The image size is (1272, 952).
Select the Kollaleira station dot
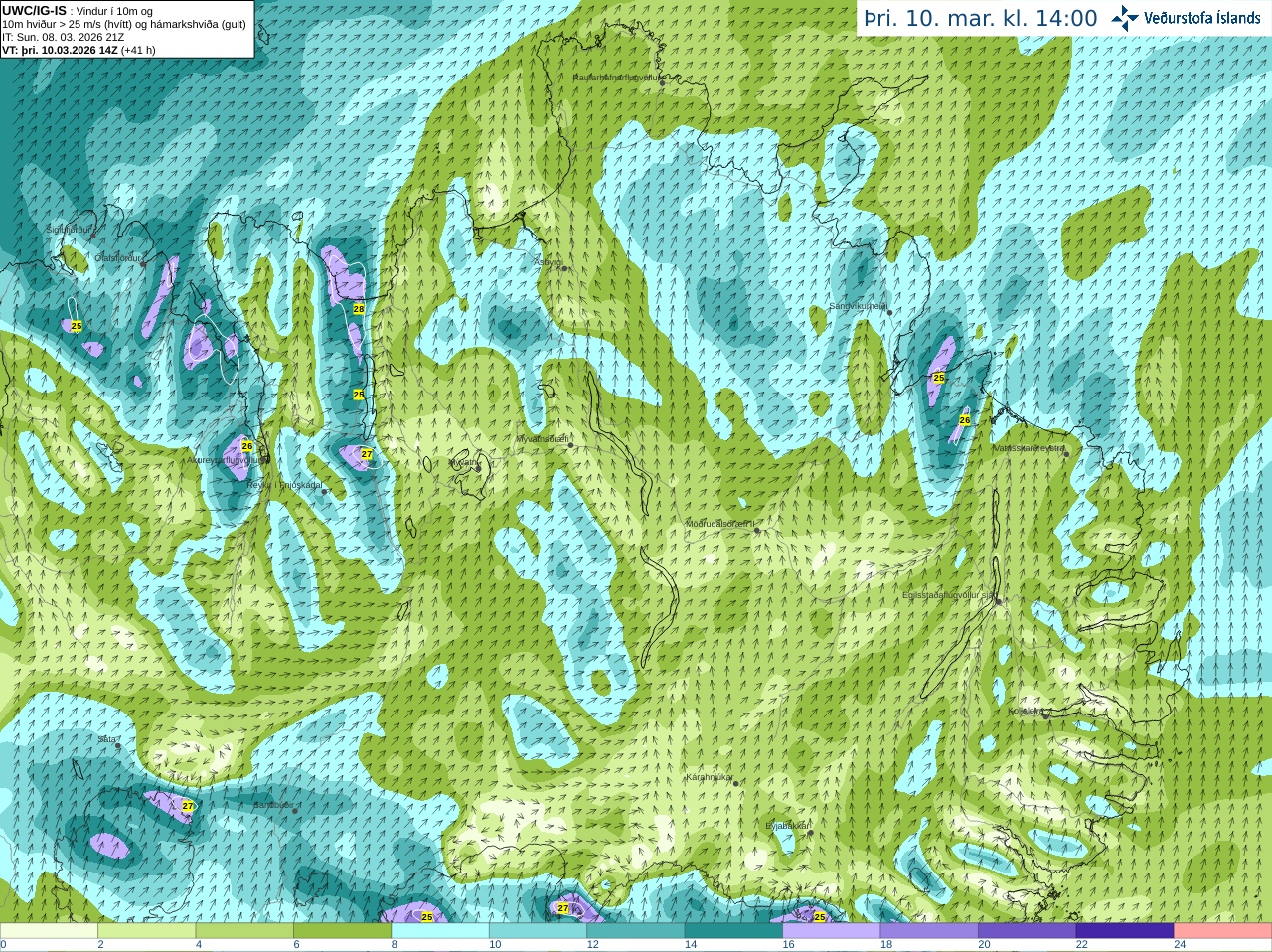pyautogui.click(x=1046, y=715)
